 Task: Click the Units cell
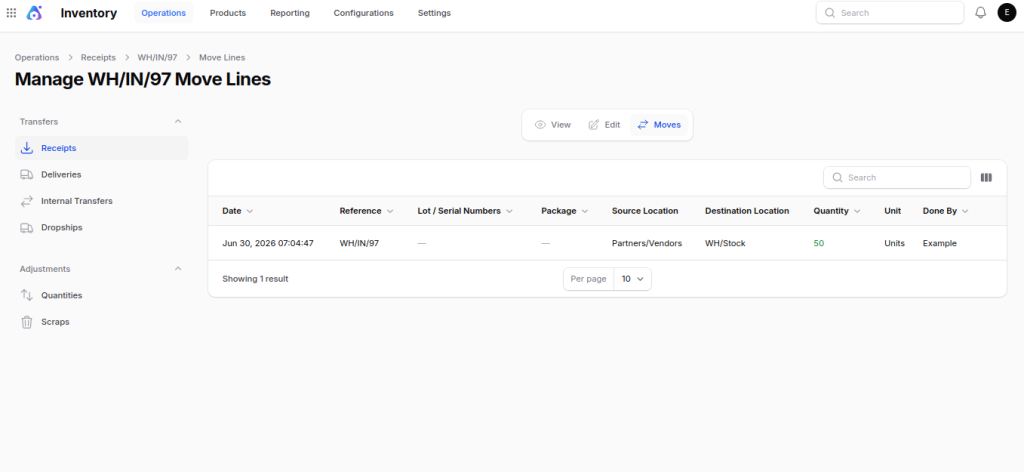click(895, 243)
